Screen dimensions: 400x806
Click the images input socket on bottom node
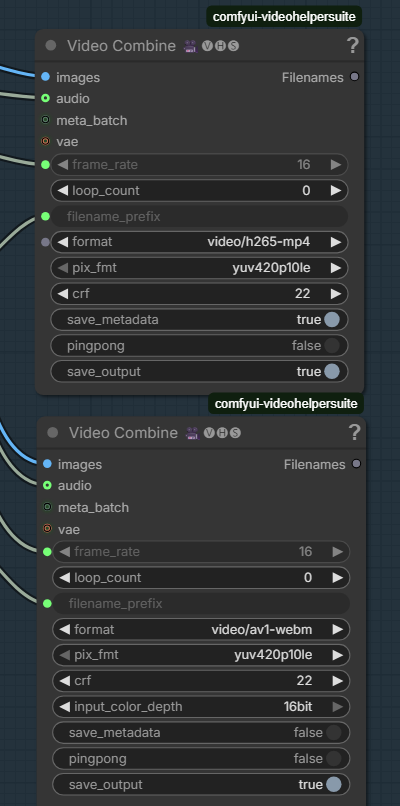(47, 464)
